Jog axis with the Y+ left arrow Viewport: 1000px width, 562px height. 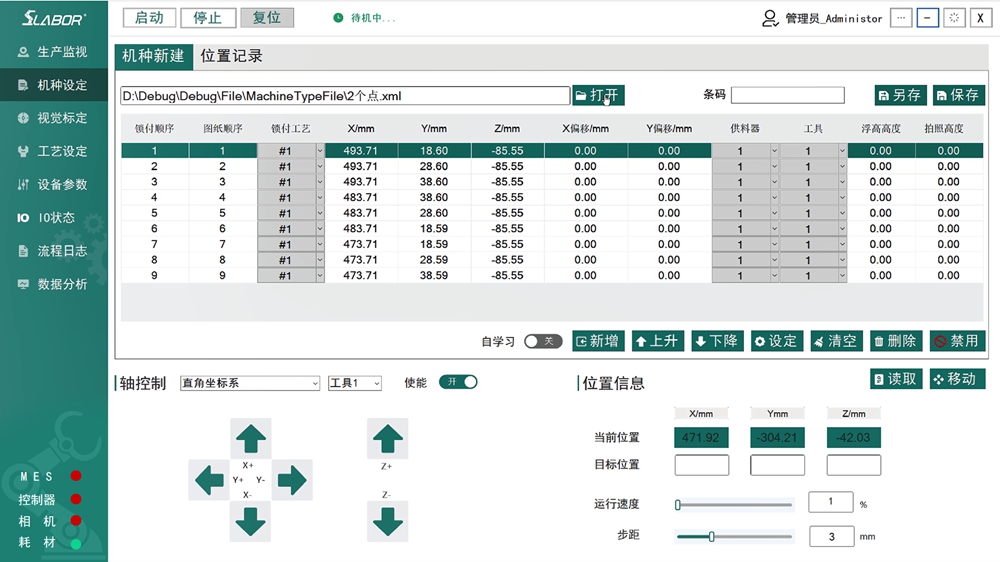pyautogui.click(x=209, y=480)
